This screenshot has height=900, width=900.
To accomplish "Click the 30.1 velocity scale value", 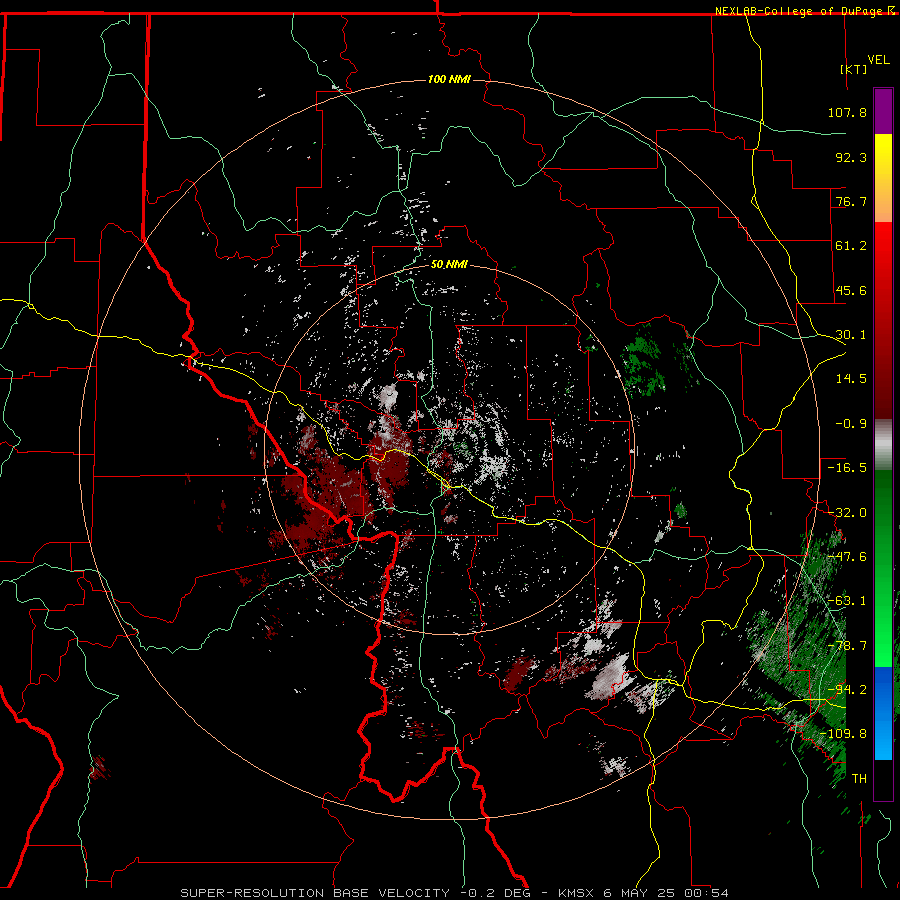I will click(x=851, y=335).
